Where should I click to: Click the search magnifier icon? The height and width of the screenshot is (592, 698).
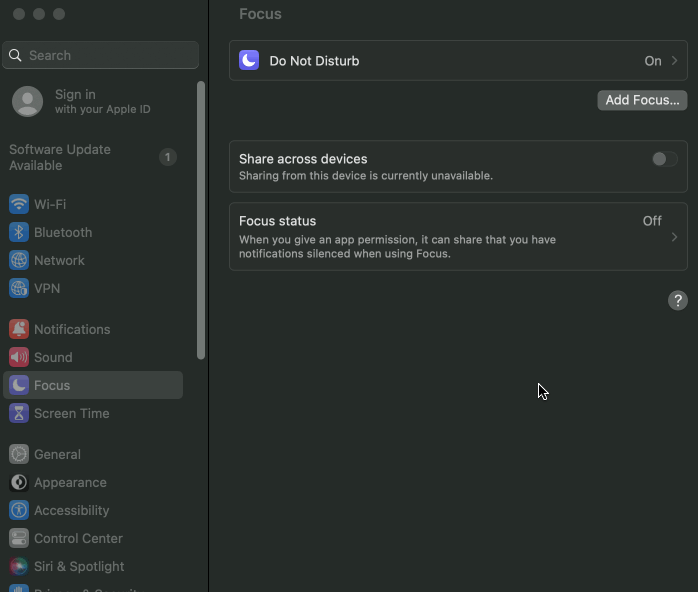click(x=15, y=55)
